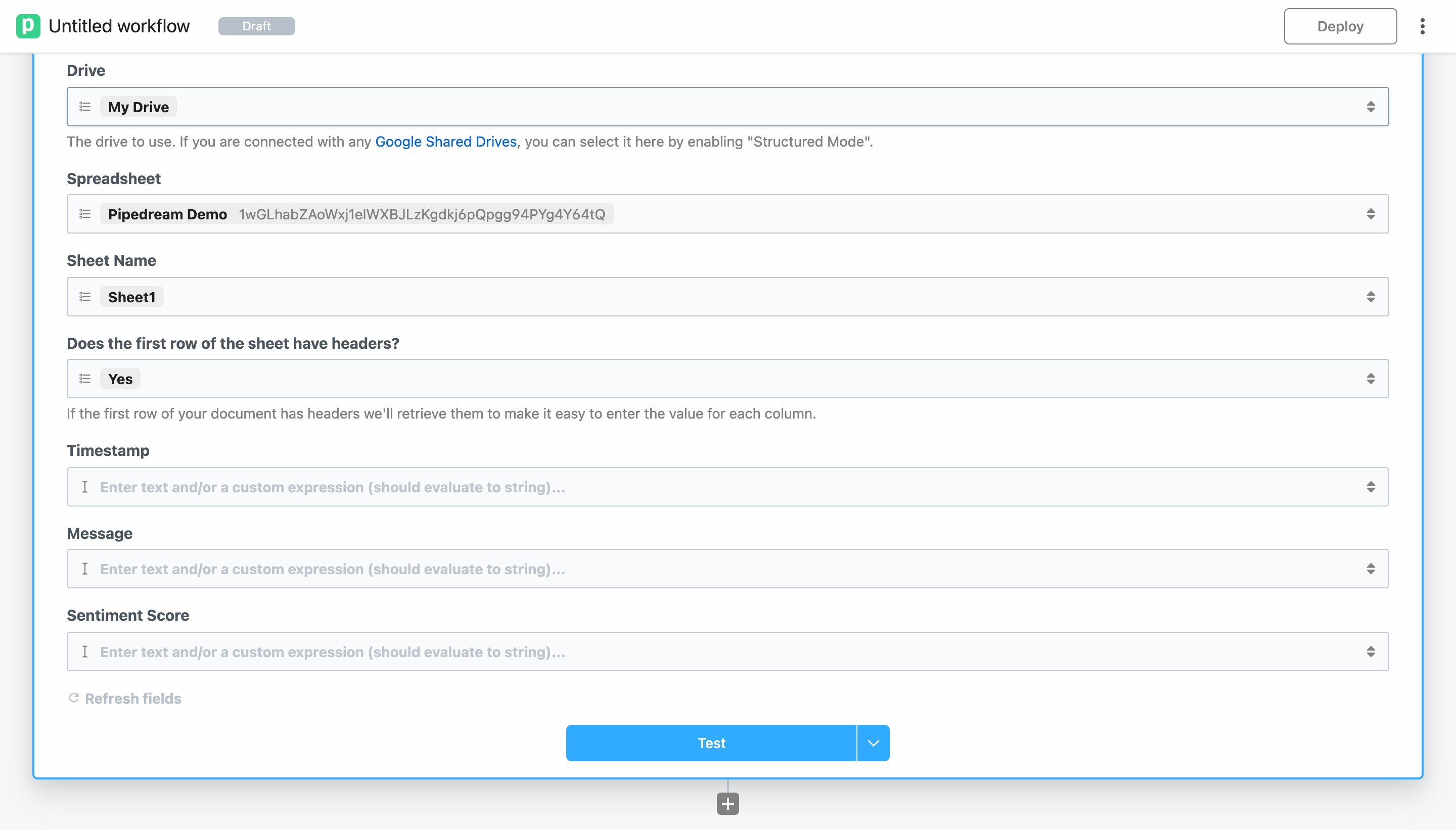Click Refresh fields text link
The image size is (1456, 830).
tap(133, 698)
